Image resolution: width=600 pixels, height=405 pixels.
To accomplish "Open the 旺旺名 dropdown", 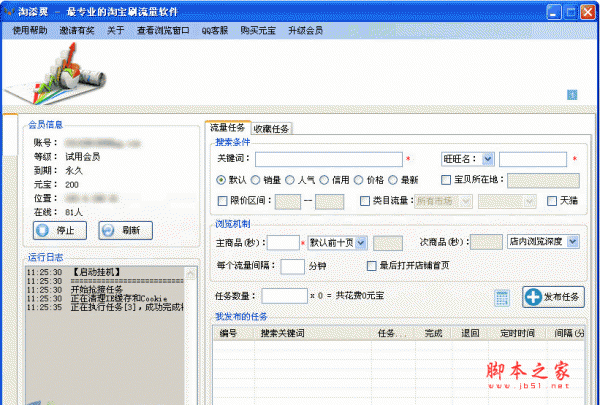I will (488, 159).
